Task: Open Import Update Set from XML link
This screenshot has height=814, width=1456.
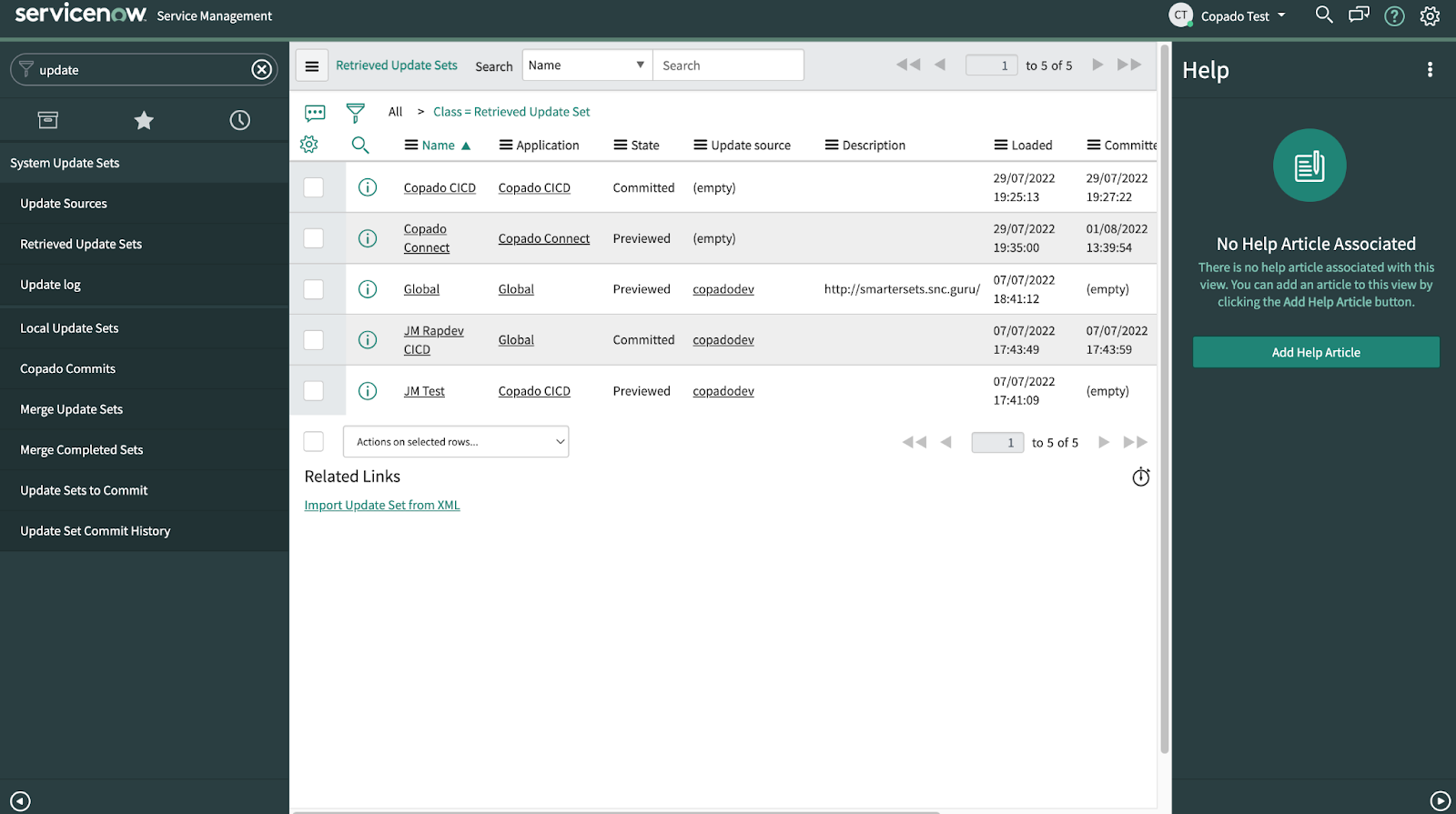Action: pos(382,506)
